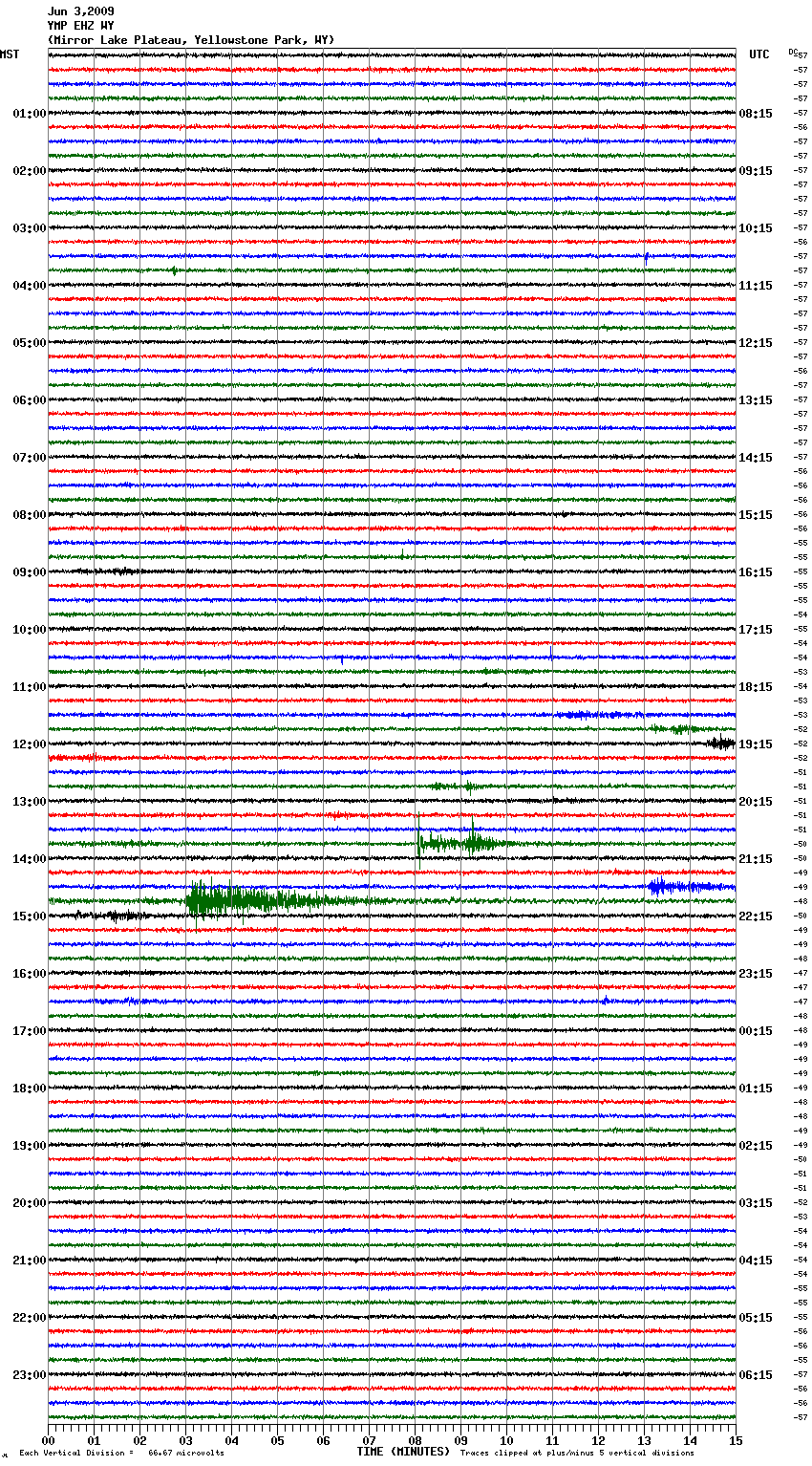
Task: Select the 17:00 MST time label
Action: point(30,1031)
